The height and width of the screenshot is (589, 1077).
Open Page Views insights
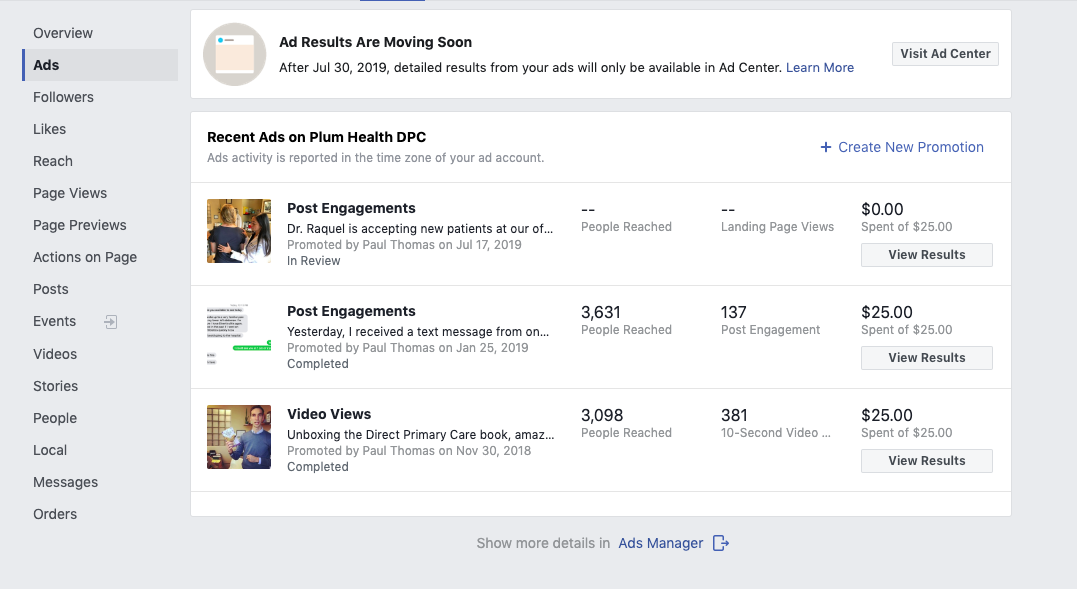[x=70, y=193]
